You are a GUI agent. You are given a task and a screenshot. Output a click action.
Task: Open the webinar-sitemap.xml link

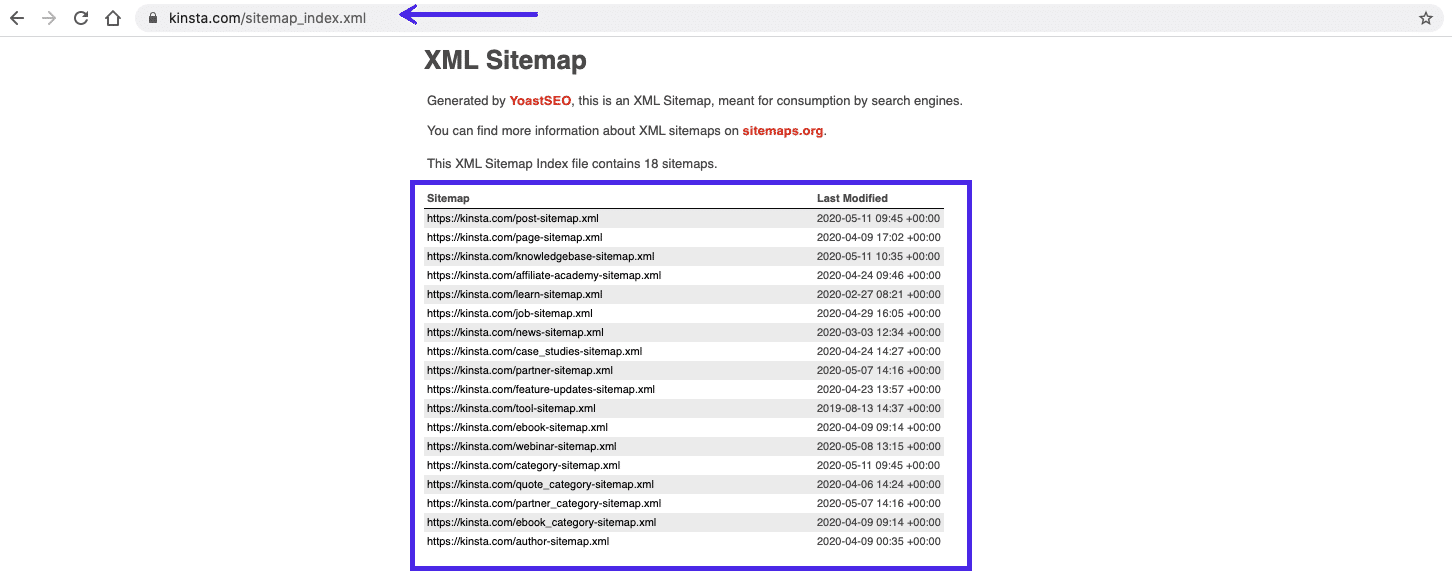(522, 446)
